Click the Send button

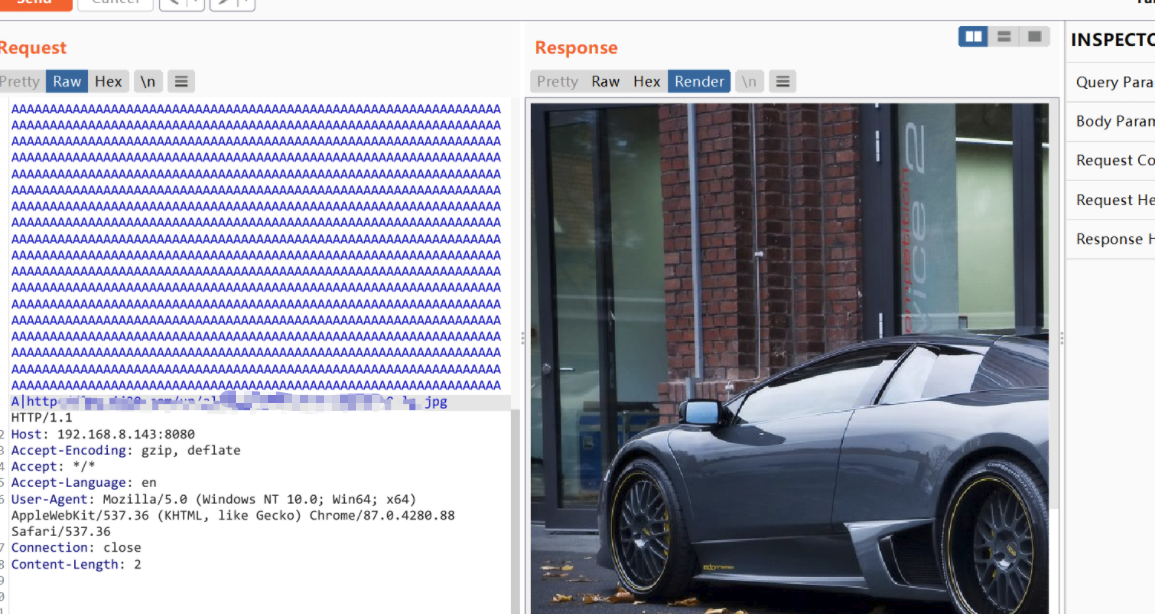point(34,3)
